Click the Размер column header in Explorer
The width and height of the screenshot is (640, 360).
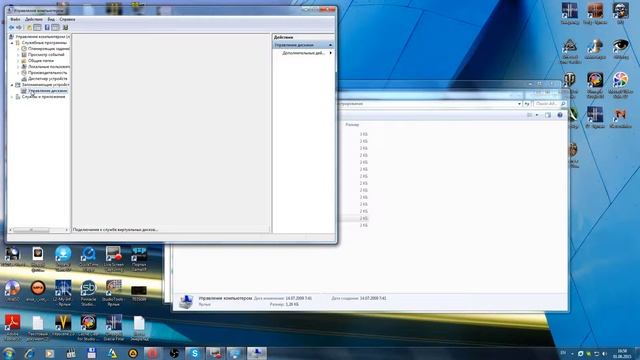[352, 124]
